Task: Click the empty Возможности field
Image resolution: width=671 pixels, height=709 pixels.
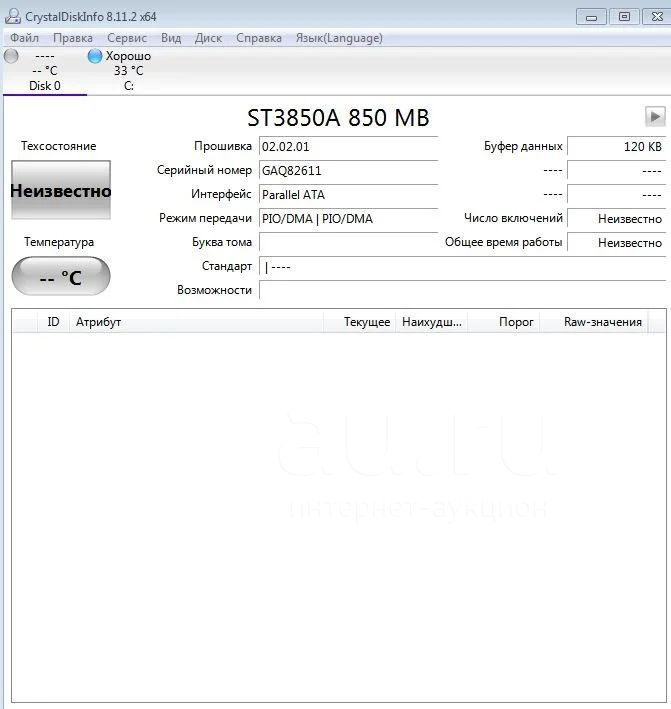Action: click(x=463, y=290)
